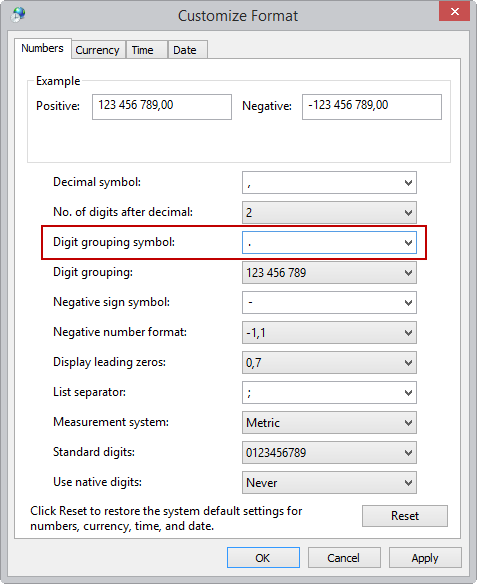Expand the Standard digits dropdown
Viewport: 477px width, 584px height.
click(x=329, y=453)
